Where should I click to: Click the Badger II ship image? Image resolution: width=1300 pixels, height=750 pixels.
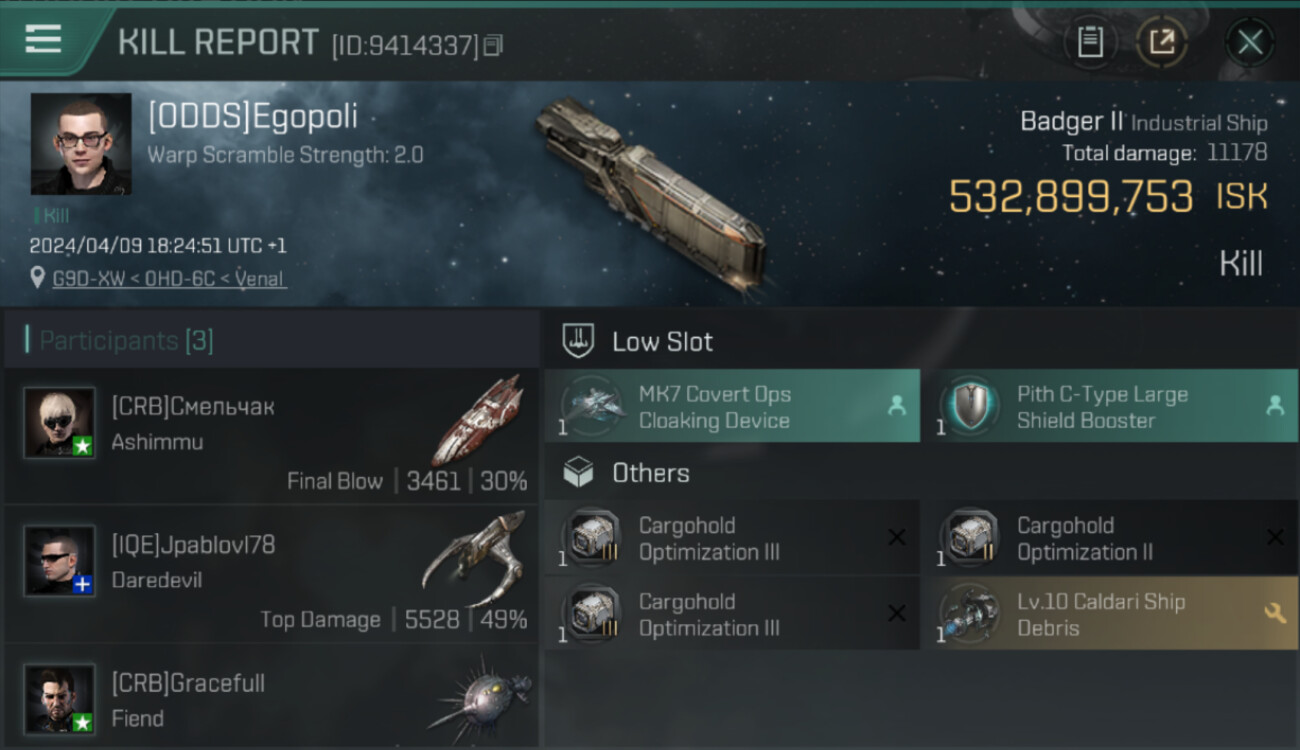pos(650,190)
